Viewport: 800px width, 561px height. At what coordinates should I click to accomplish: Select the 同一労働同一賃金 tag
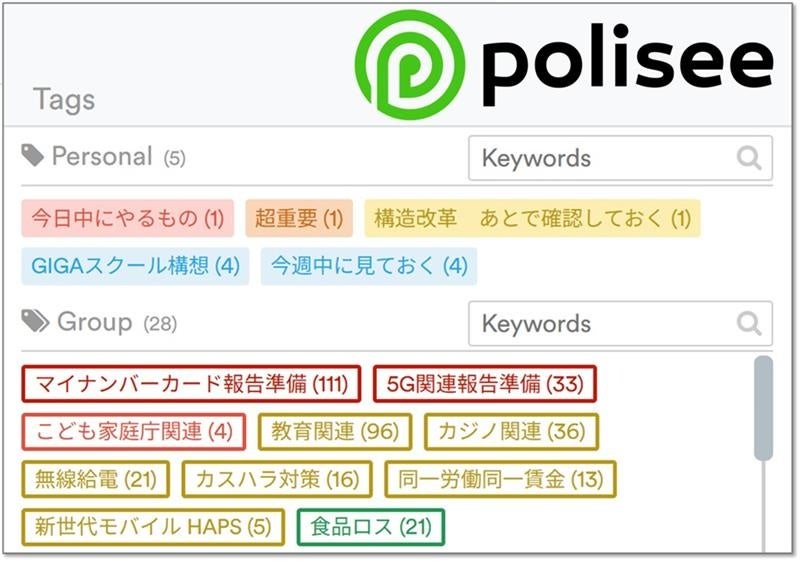point(500,479)
